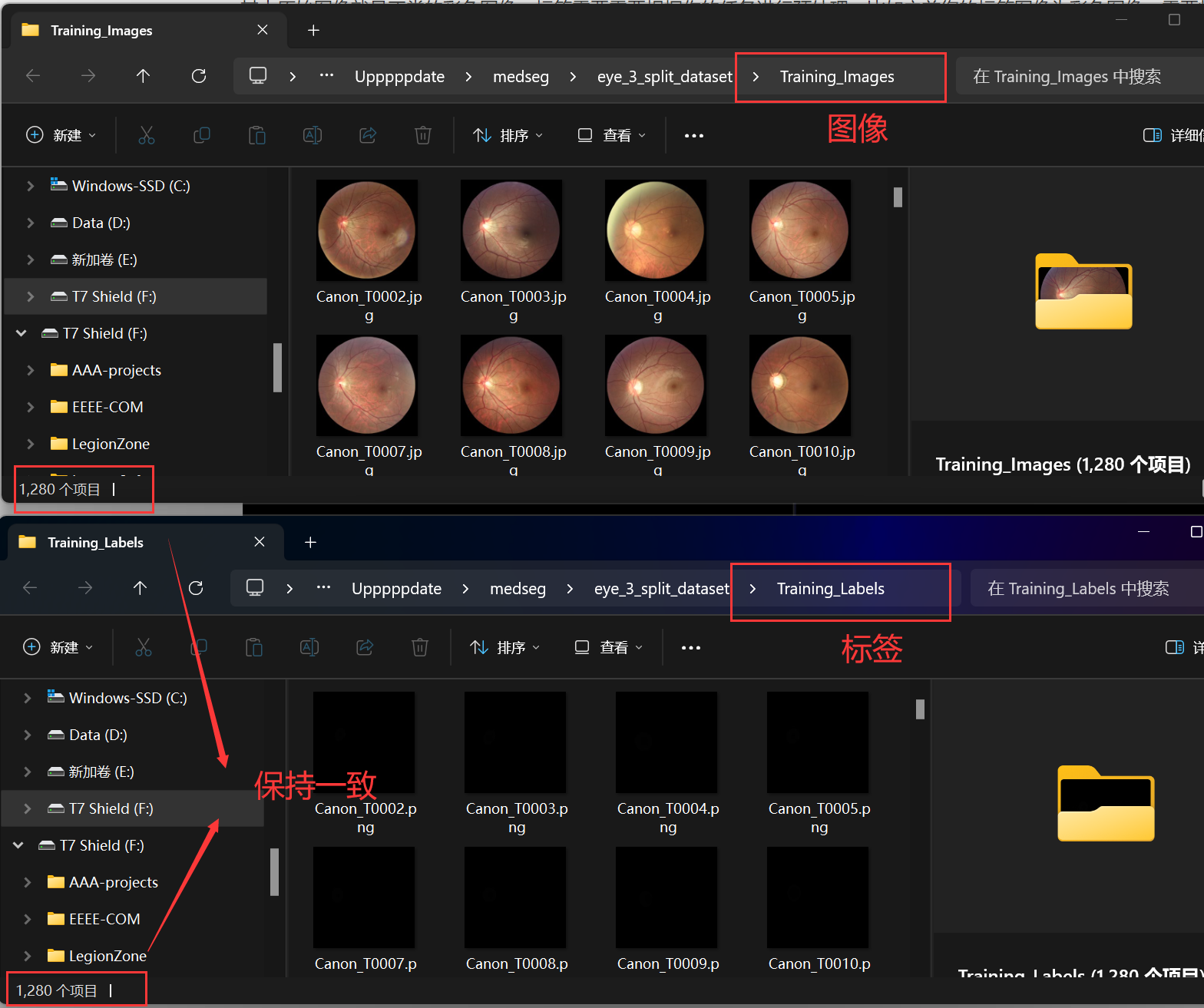Close the Training_Labels tab

(x=260, y=542)
